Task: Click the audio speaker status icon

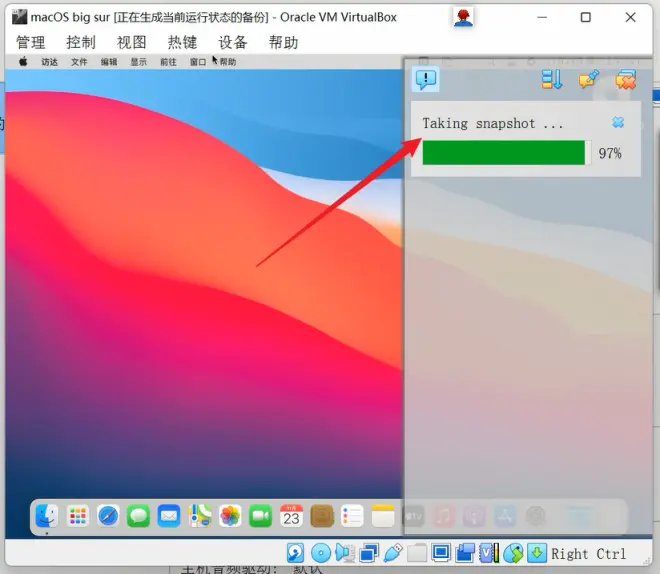Action: pos(345,553)
